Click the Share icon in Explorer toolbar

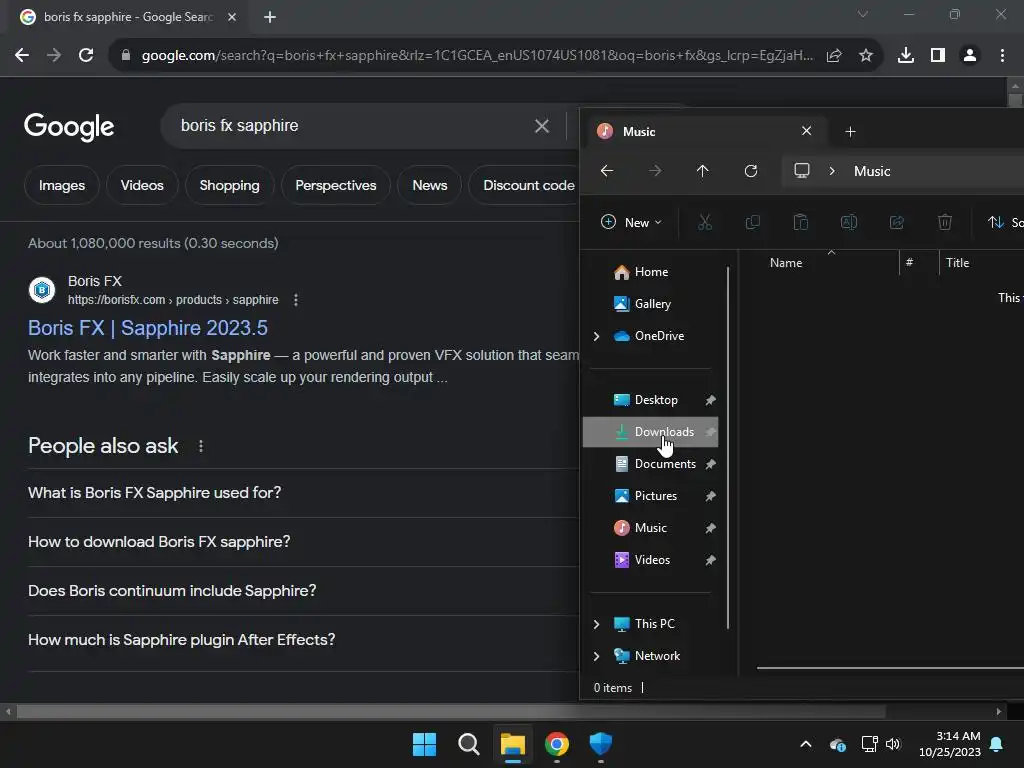pos(897,223)
